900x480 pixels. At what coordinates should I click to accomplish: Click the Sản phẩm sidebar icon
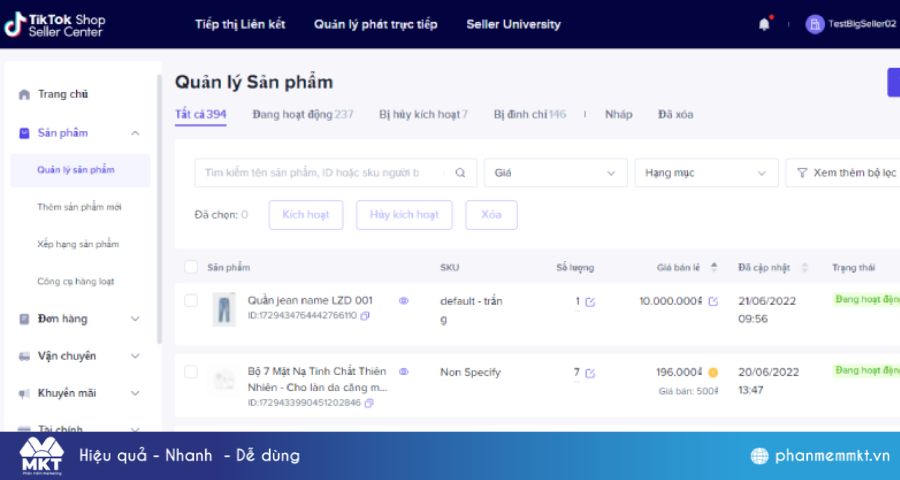(x=24, y=133)
